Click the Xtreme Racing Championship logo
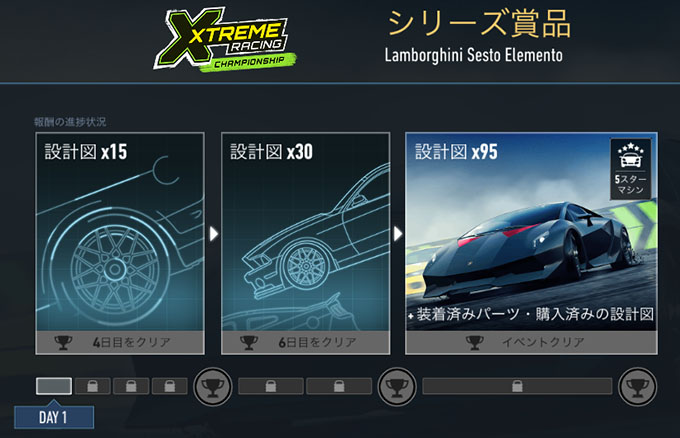This screenshot has height=438, width=680. [225, 39]
